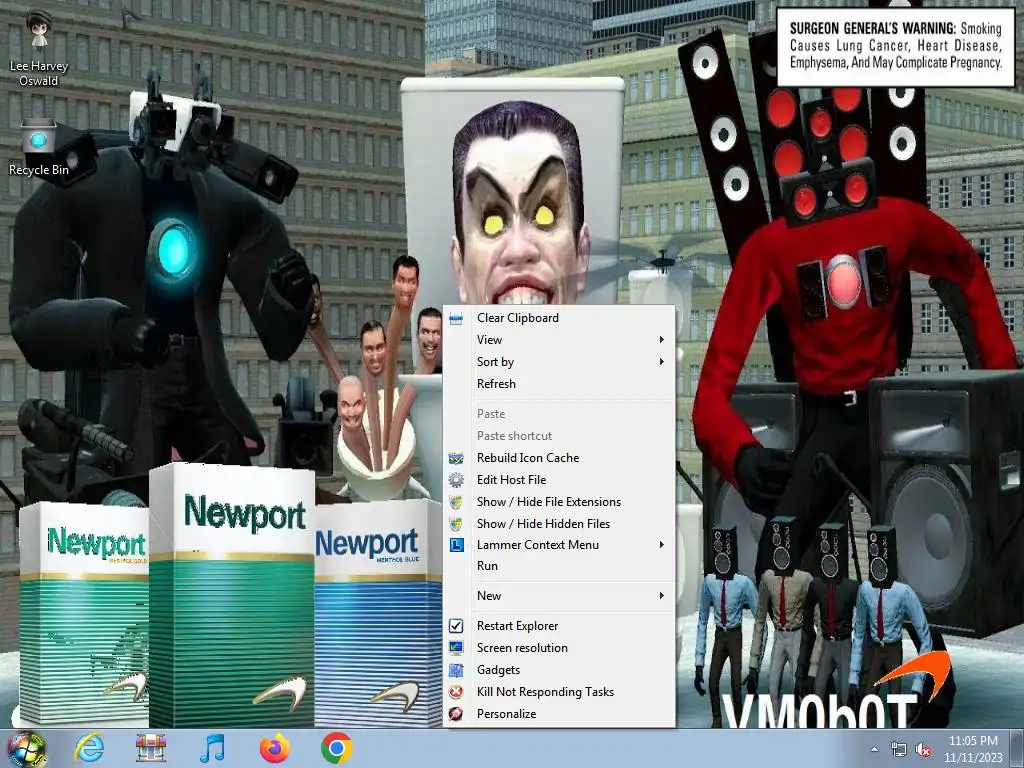Launch Firefox from the taskbar
Screen dimensions: 1024x768
pyautogui.click(x=274, y=748)
